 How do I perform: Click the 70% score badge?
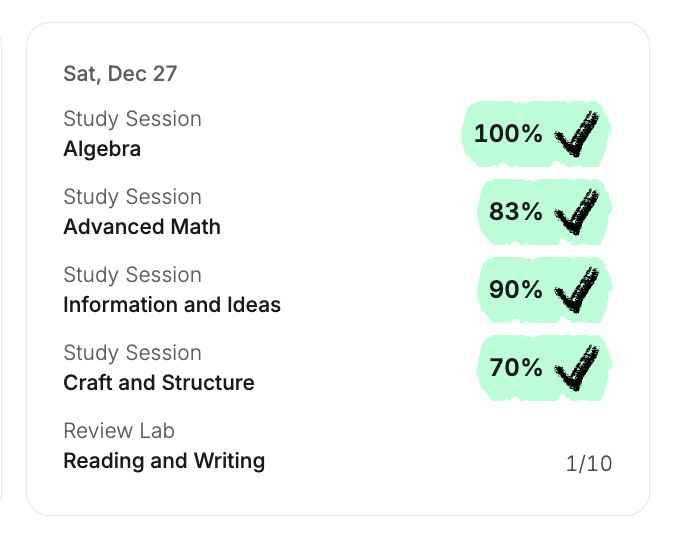(516, 368)
